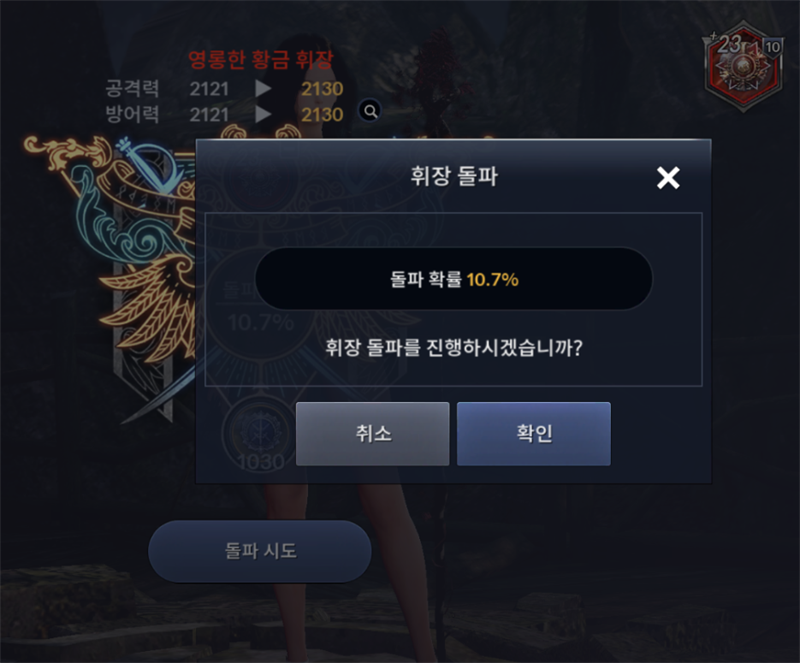
Task: Click the faded 10.7% circle behind dialog
Action: [260, 322]
